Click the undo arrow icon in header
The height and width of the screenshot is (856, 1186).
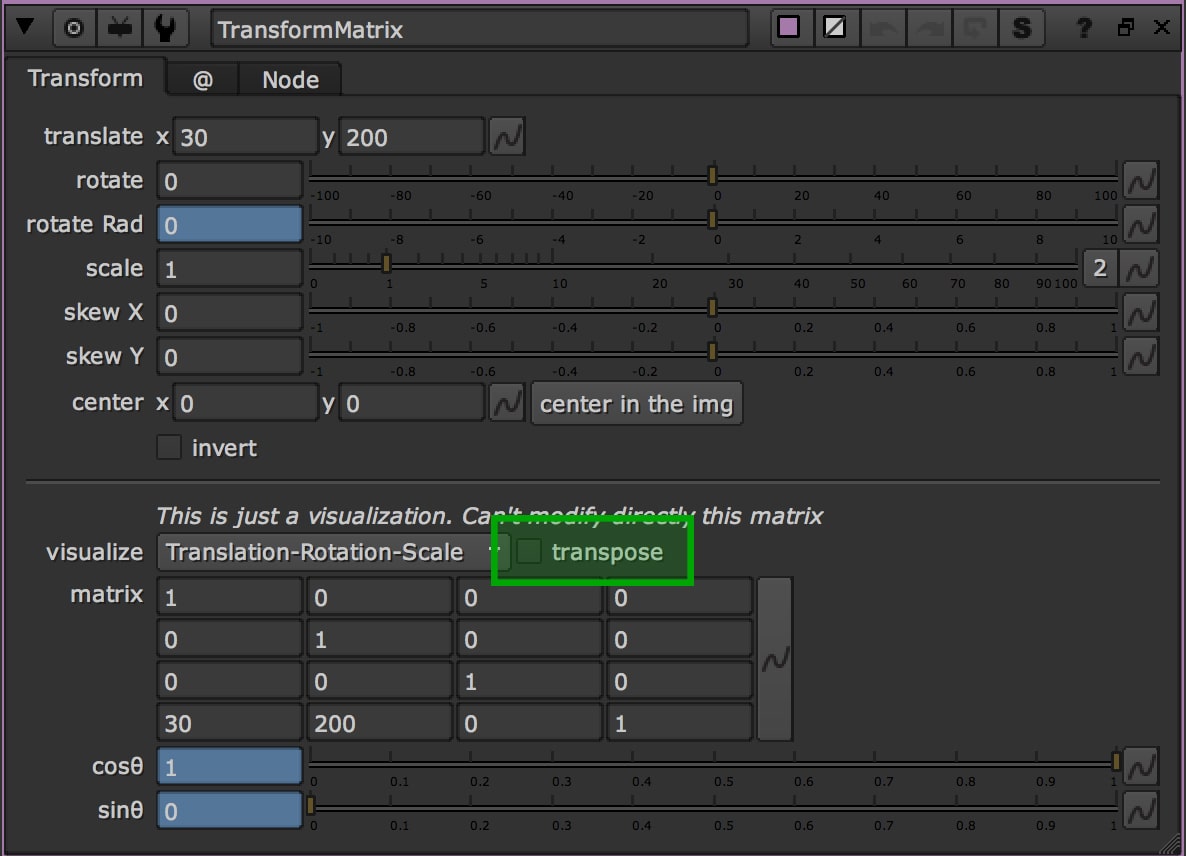pos(883,28)
